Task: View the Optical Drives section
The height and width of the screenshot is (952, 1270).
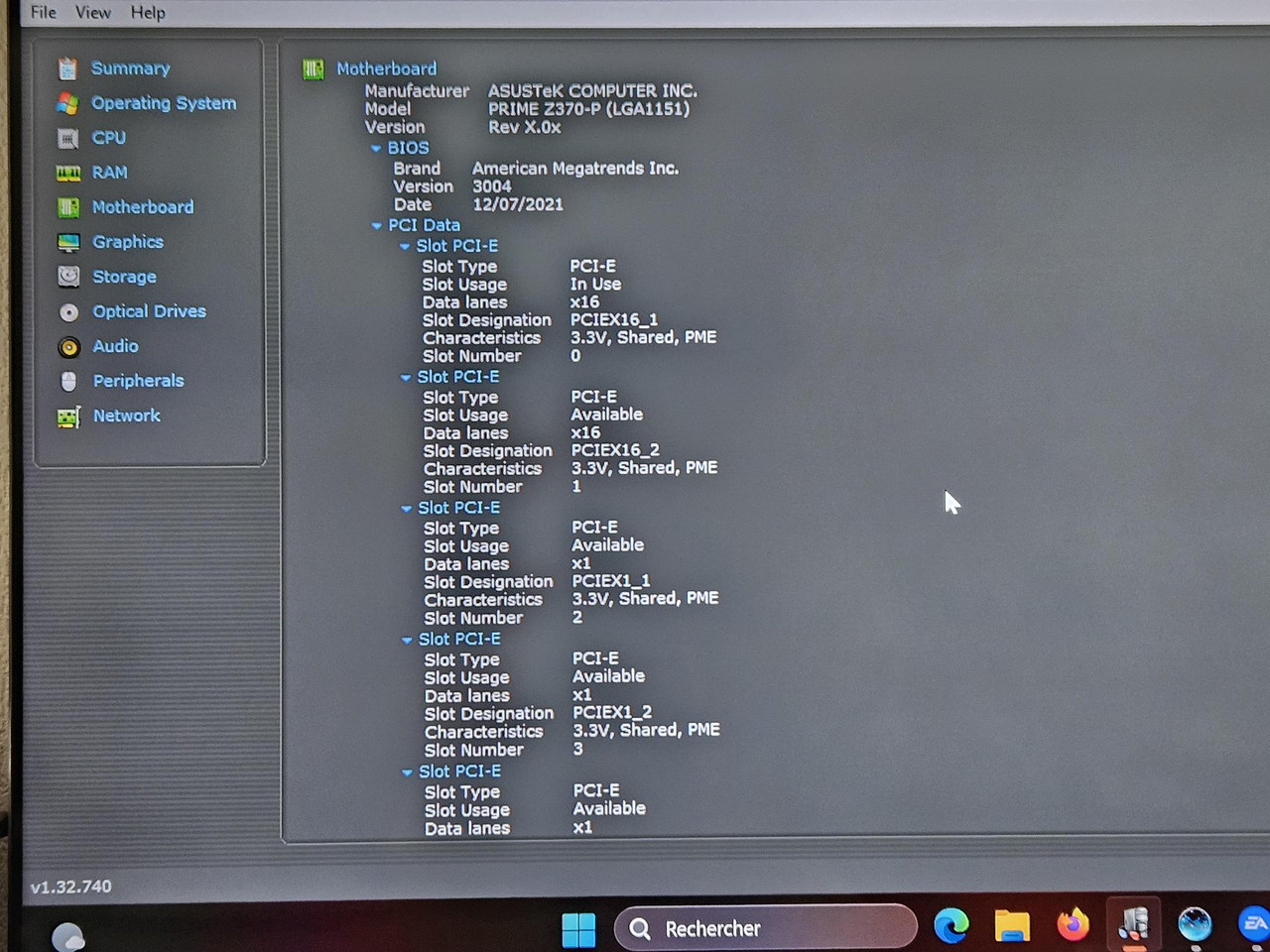Action: [x=150, y=311]
